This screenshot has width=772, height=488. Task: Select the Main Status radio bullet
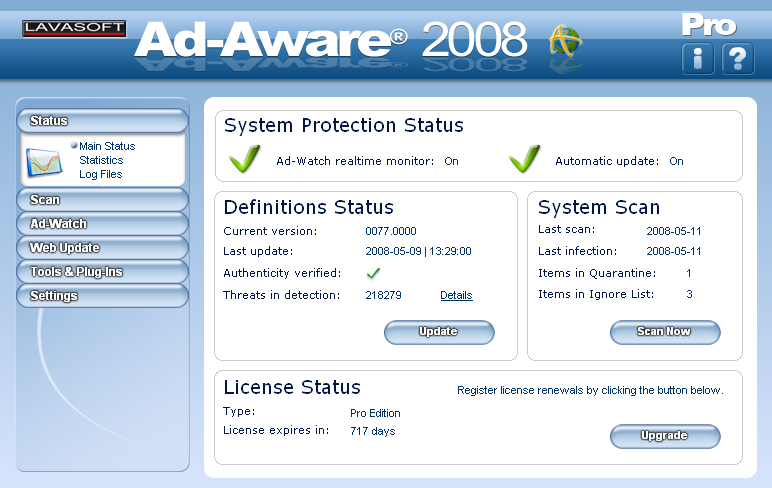tap(74, 145)
